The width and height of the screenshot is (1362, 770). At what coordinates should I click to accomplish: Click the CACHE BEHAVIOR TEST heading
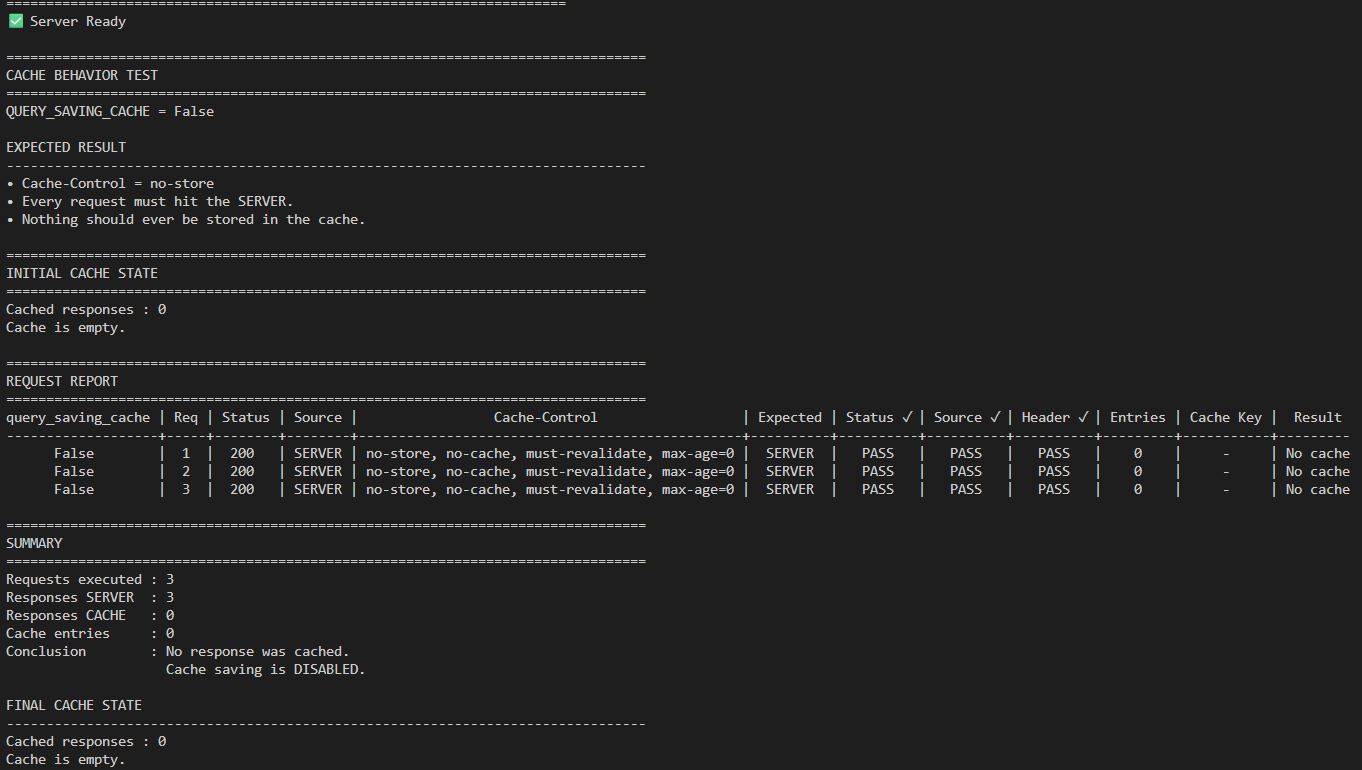coord(82,75)
